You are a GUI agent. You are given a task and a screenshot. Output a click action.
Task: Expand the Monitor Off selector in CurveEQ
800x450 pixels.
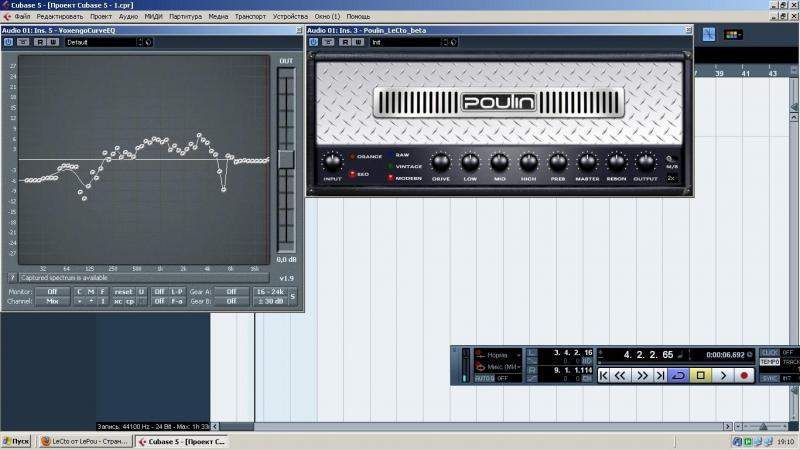52,291
